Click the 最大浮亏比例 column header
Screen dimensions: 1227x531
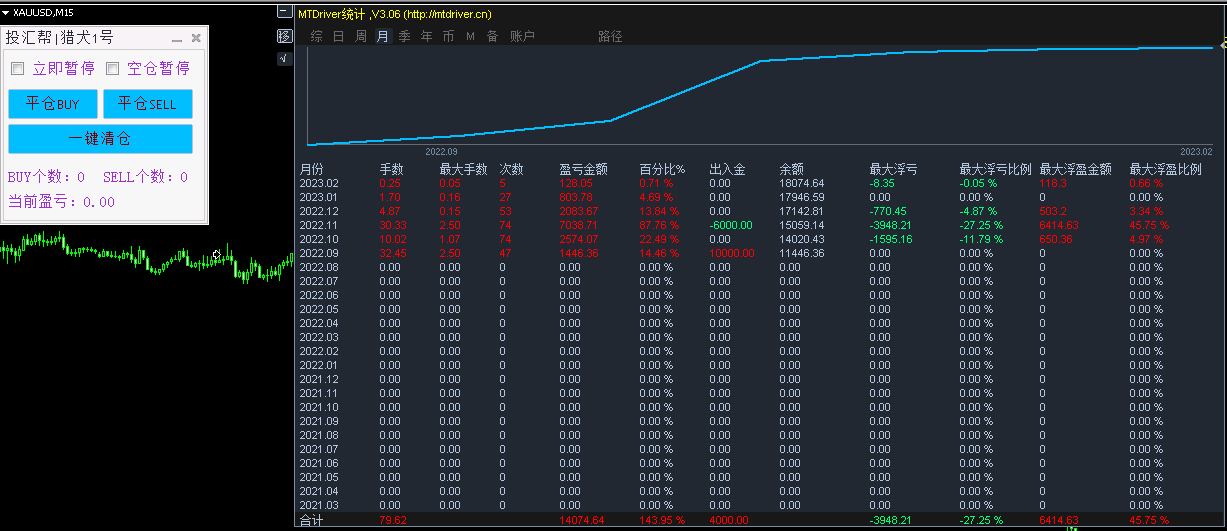click(x=996, y=169)
